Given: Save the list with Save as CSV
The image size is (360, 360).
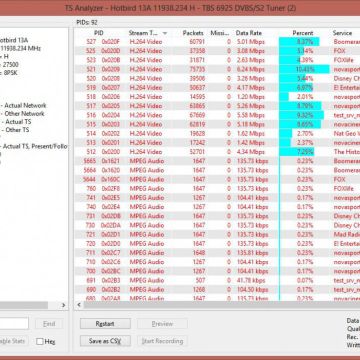Looking at the screenshot, I should 105,341.
